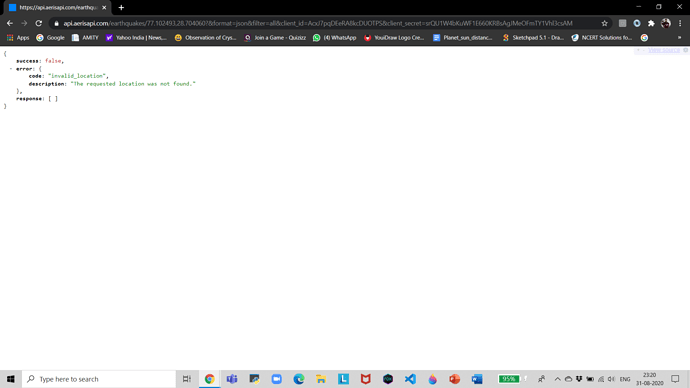Click "The requested location was not found." text

(x=133, y=84)
